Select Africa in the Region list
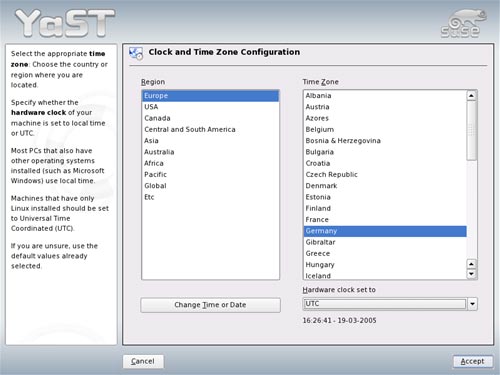Screen dimensions: 500x375 pos(210,163)
